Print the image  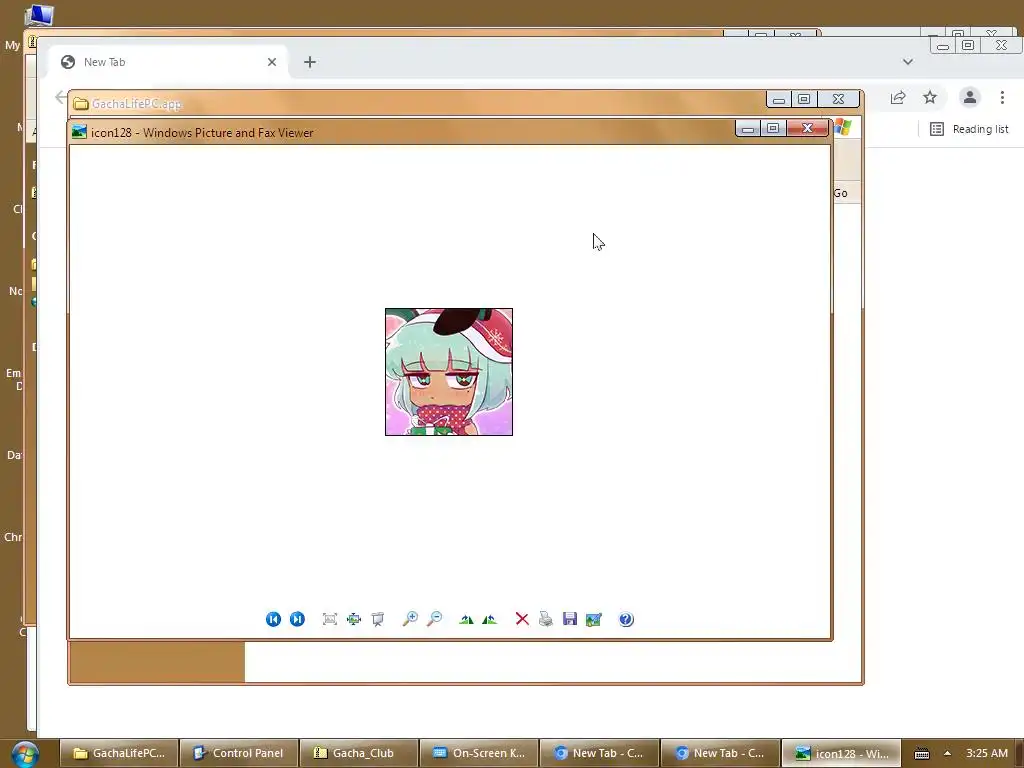[546, 619]
